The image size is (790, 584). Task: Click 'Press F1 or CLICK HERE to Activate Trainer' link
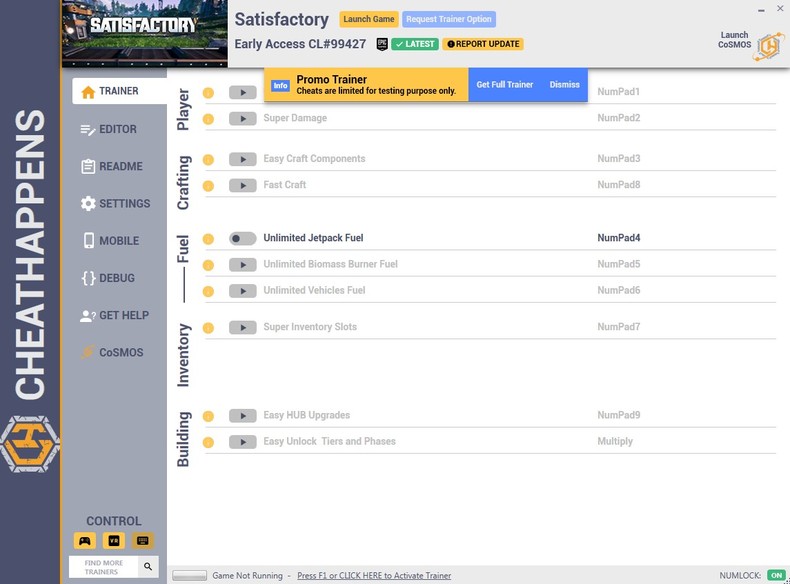374,575
